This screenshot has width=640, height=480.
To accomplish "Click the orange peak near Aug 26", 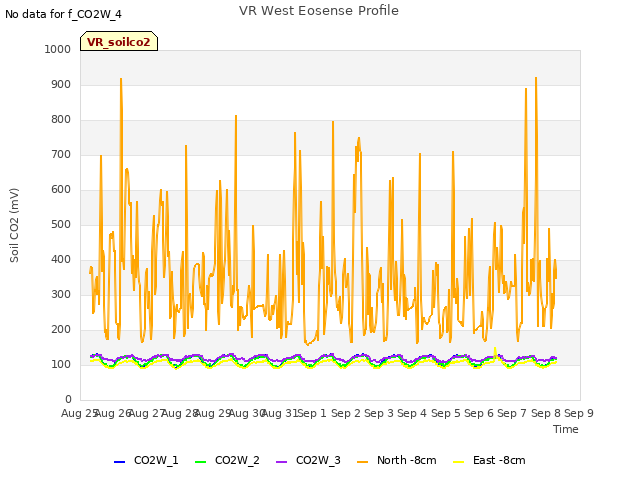I will click(121, 79).
